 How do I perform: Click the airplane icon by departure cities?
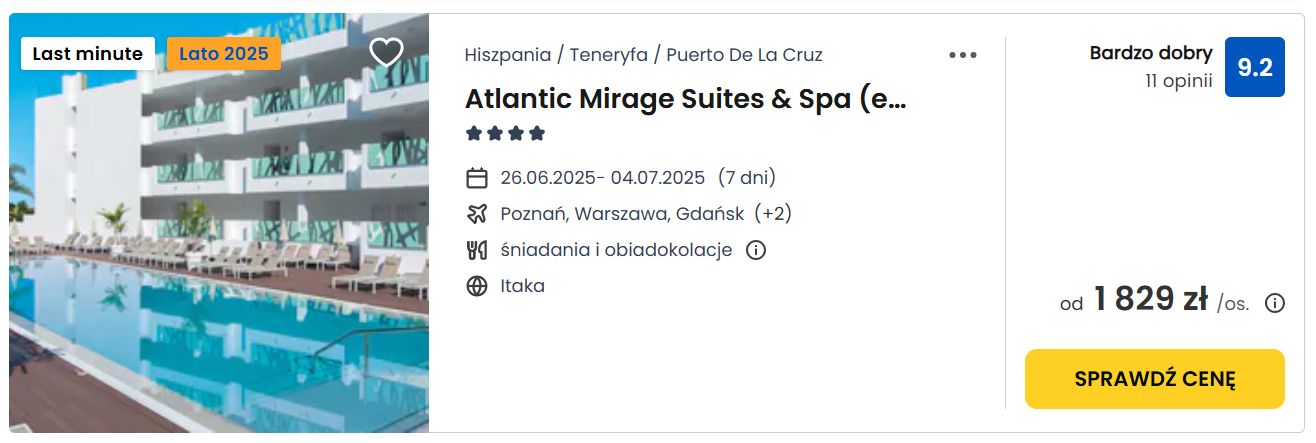477,214
